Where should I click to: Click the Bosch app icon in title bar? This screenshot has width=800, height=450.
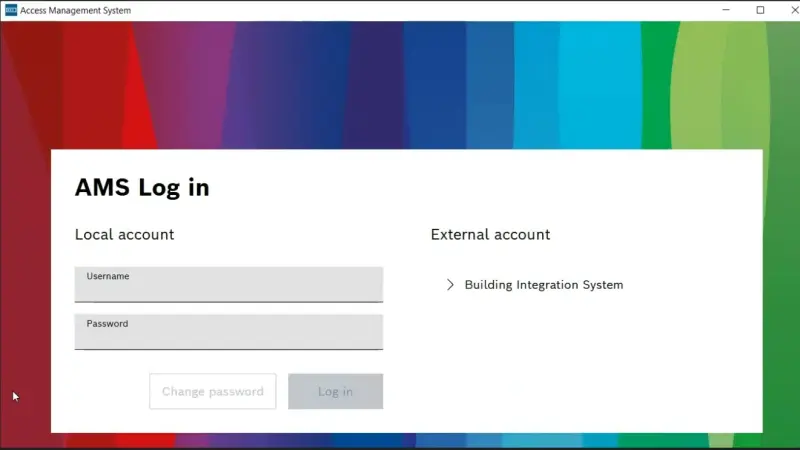pos(10,10)
